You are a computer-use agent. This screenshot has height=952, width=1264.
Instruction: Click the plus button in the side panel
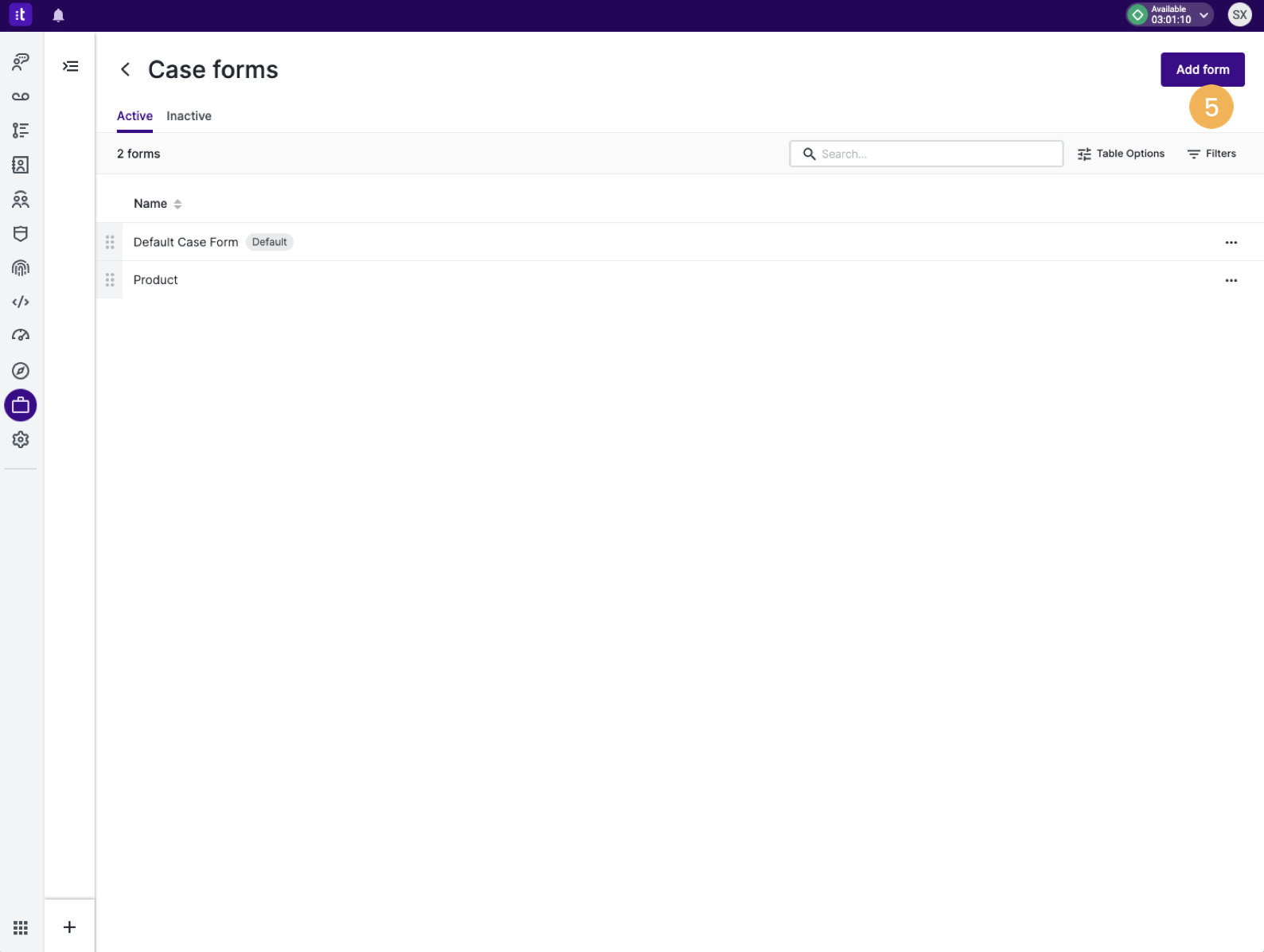click(70, 927)
